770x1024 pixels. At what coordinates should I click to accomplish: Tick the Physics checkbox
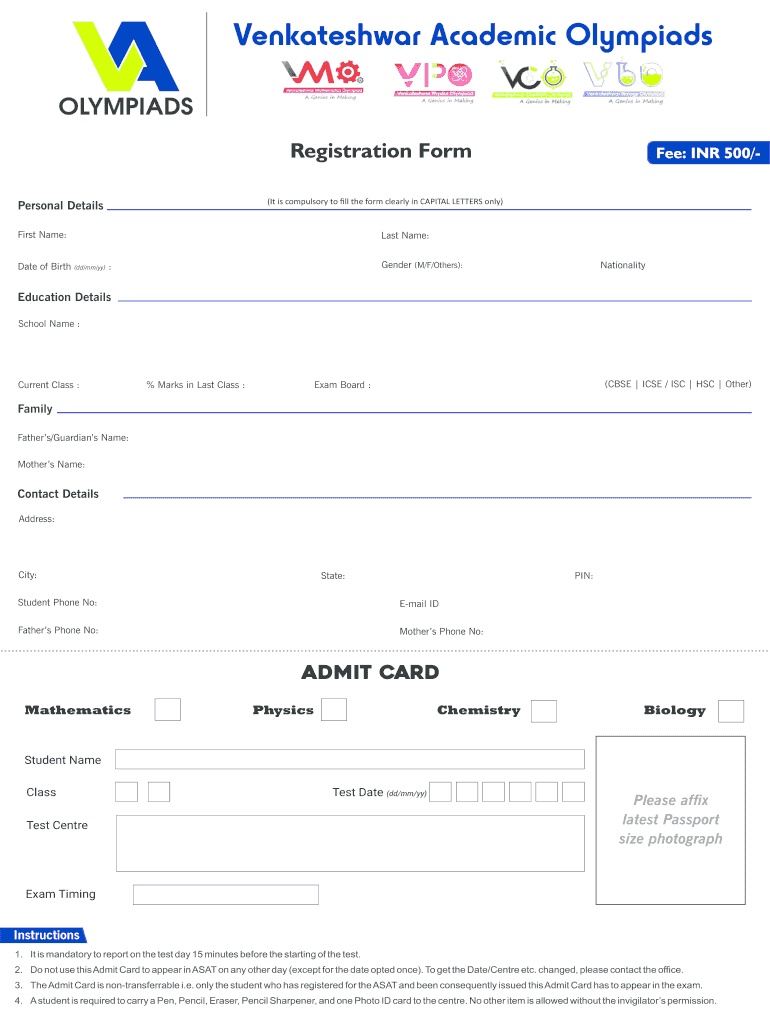coord(334,710)
